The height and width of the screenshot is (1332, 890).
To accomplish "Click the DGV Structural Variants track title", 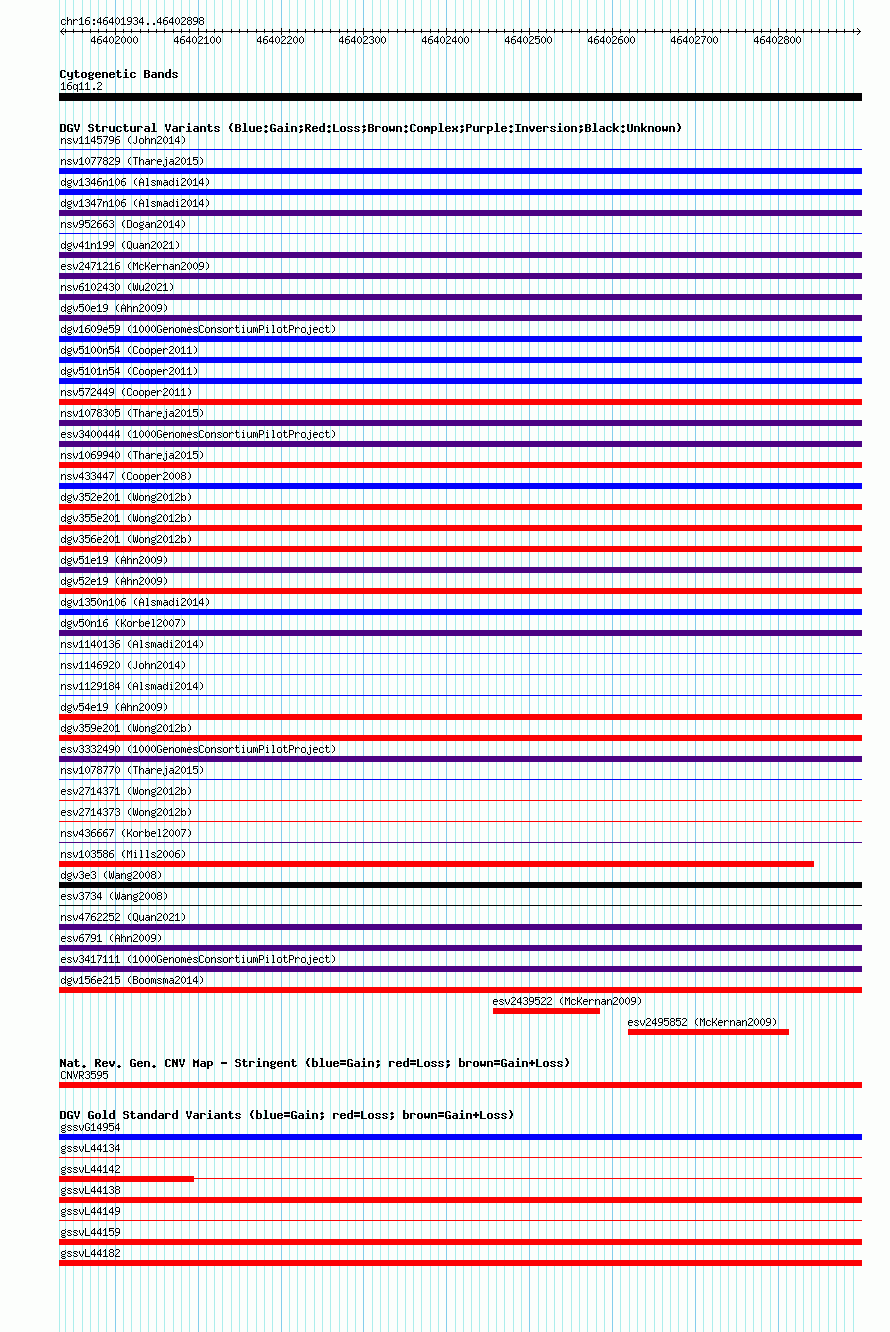I will click(371, 128).
